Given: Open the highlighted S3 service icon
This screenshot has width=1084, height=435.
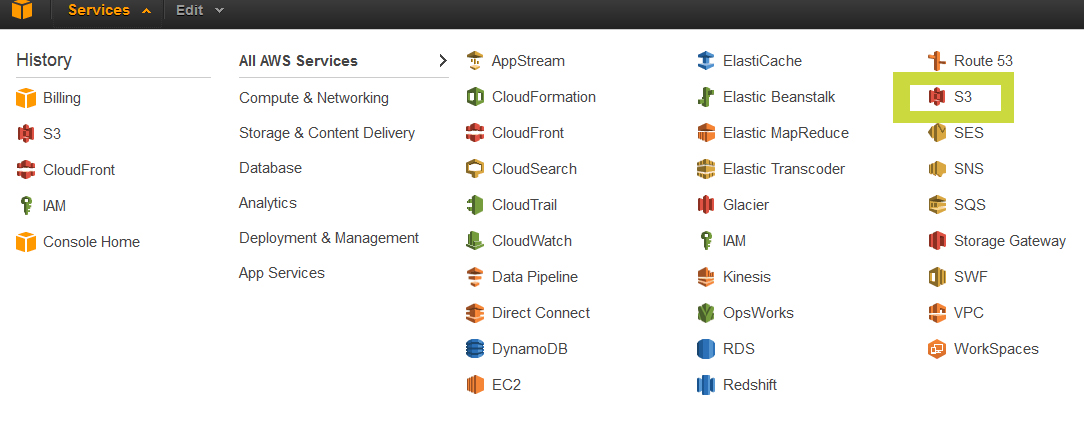Looking at the screenshot, I should (x=937, y=98).
